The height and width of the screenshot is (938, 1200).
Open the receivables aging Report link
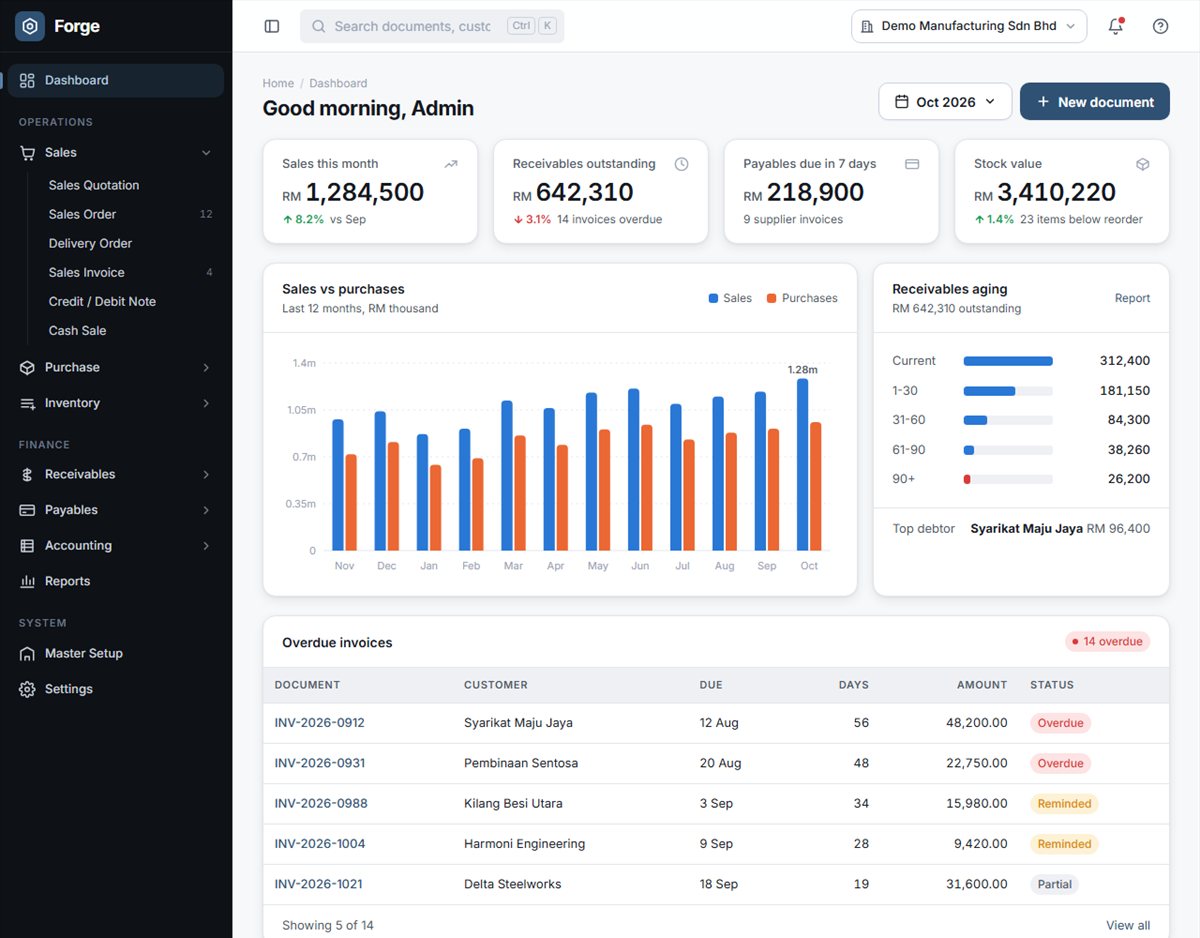point(1132,298)
